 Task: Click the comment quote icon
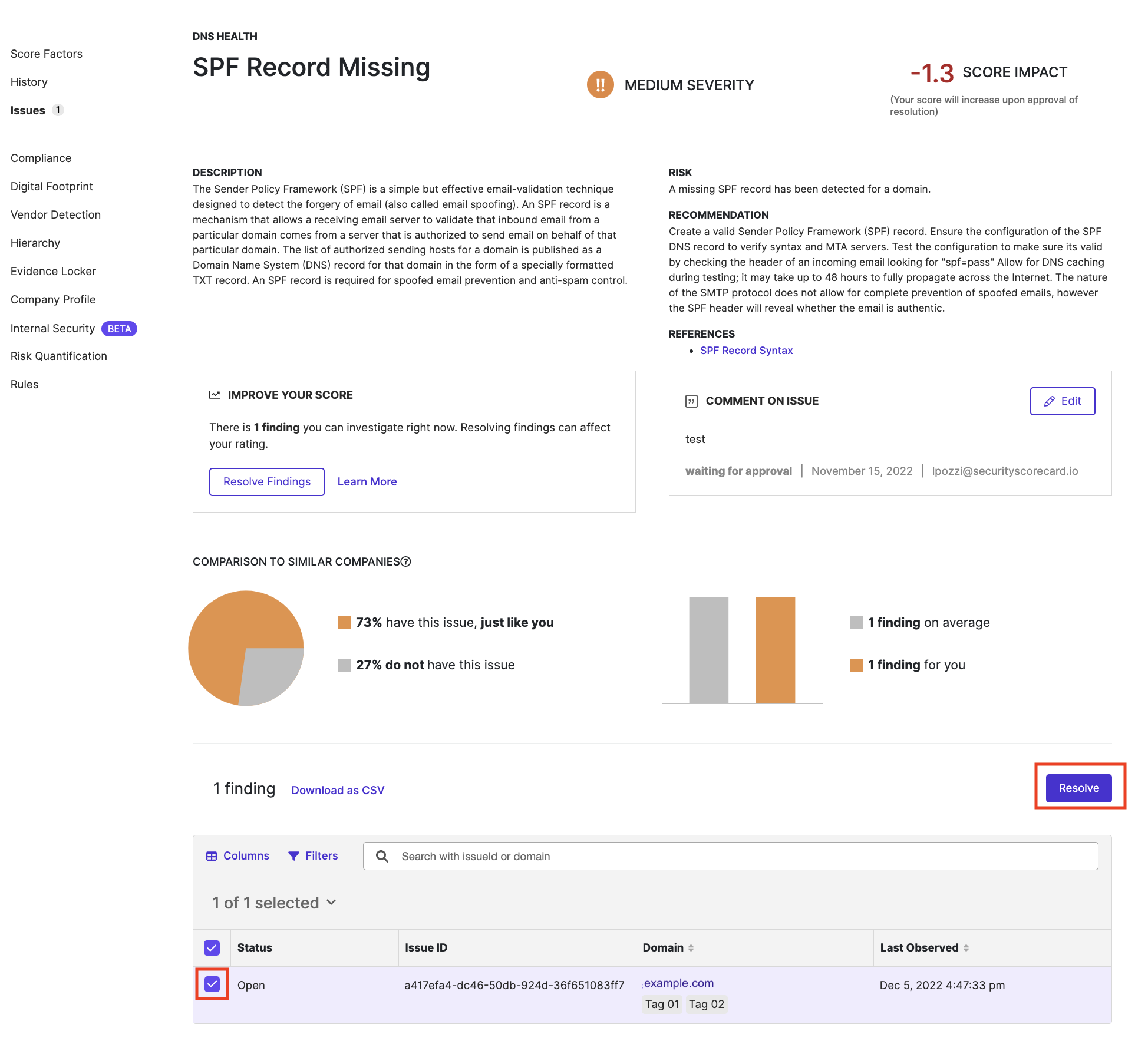pos(690,400)
